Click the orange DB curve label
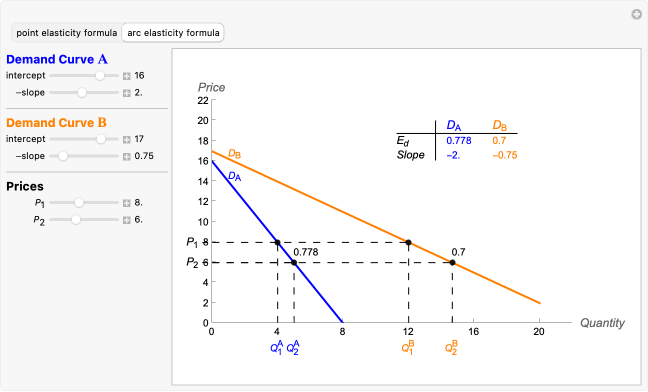648x392 pixels. point(235,154)
